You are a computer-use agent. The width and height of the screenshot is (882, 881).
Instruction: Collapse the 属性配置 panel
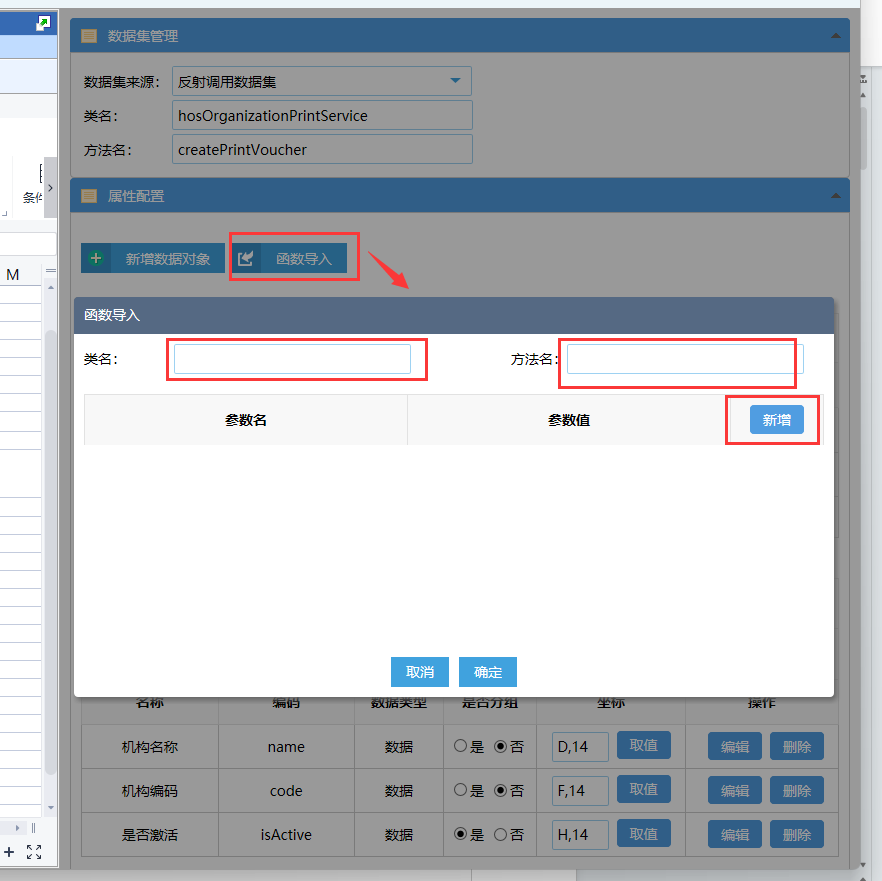(835, 196)
